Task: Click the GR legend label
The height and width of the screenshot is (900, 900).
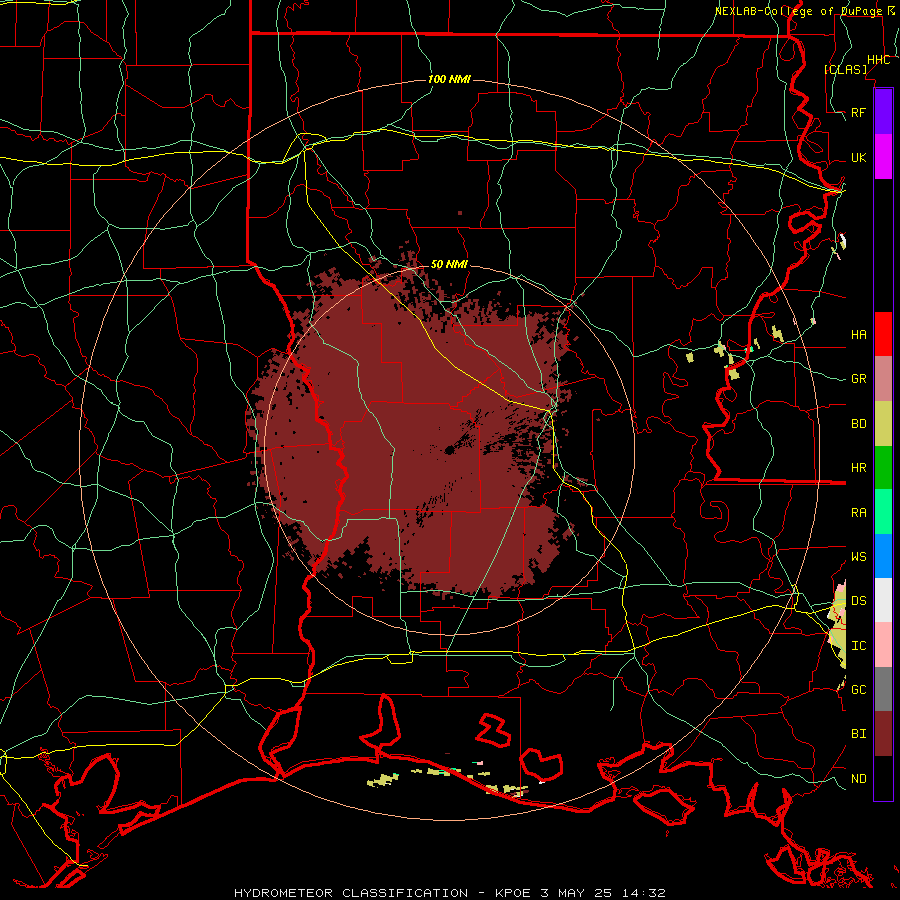Action: point(859,379)
